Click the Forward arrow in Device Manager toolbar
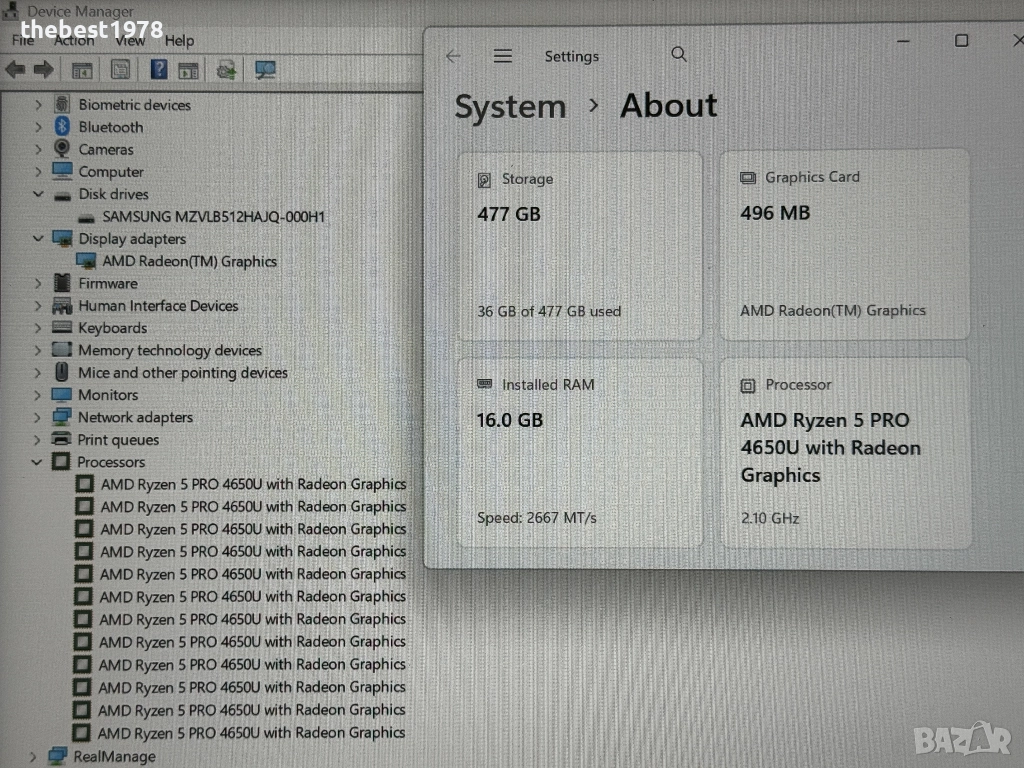Screen dimensions: 1024x768 43,70
